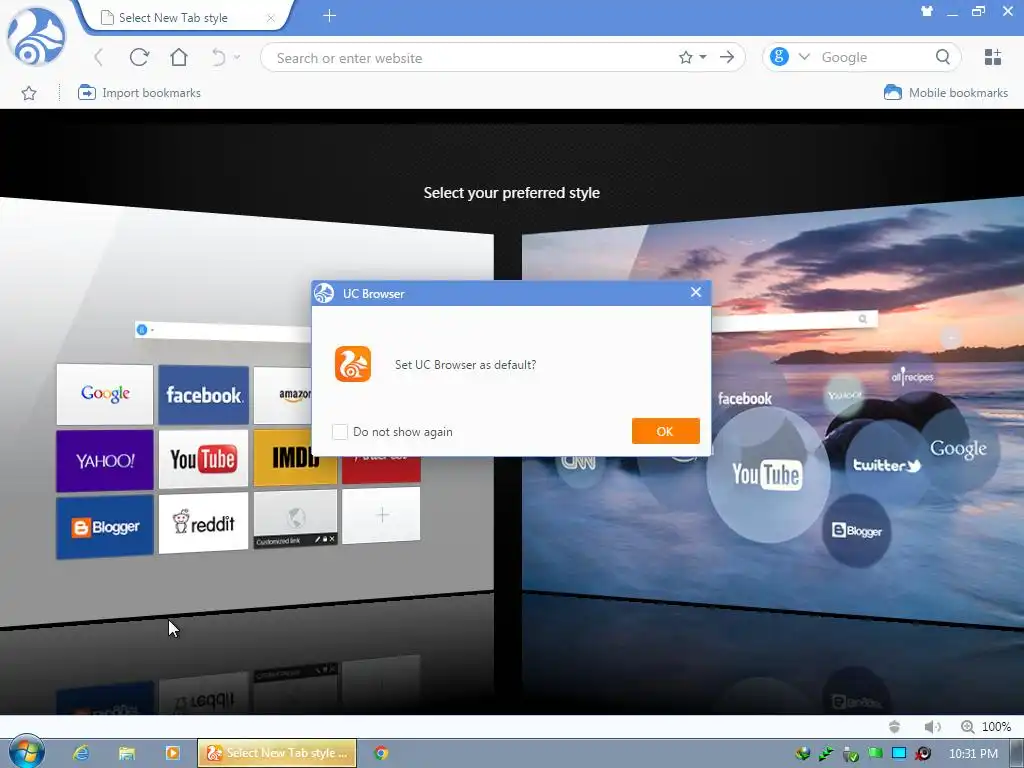Screen dimensions: 1024x768
Task: Click the YAHOO! tile in grid preview
Action: [x=104, y=460]
